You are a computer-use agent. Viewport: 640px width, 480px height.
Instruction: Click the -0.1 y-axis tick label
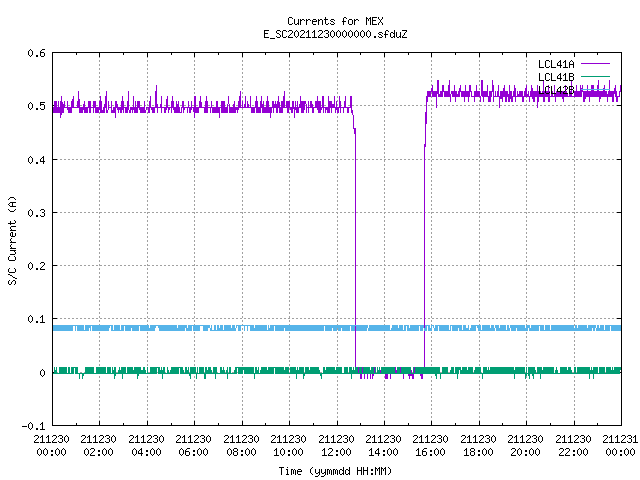33,426
